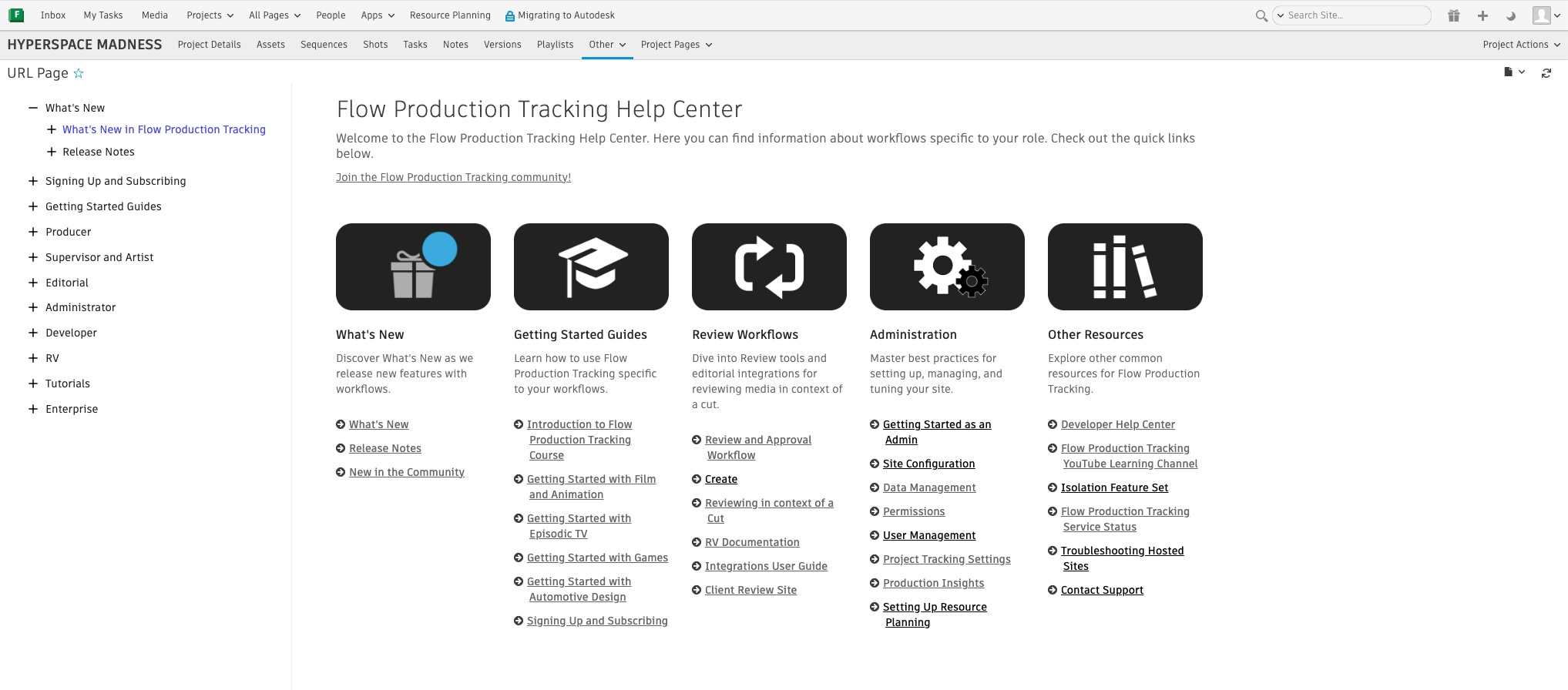Image resolution: width=1568 pixels, height=690 pixels.
Task: Click the arrow bullet beside Developer Help Center
Action: [1053, 424]
